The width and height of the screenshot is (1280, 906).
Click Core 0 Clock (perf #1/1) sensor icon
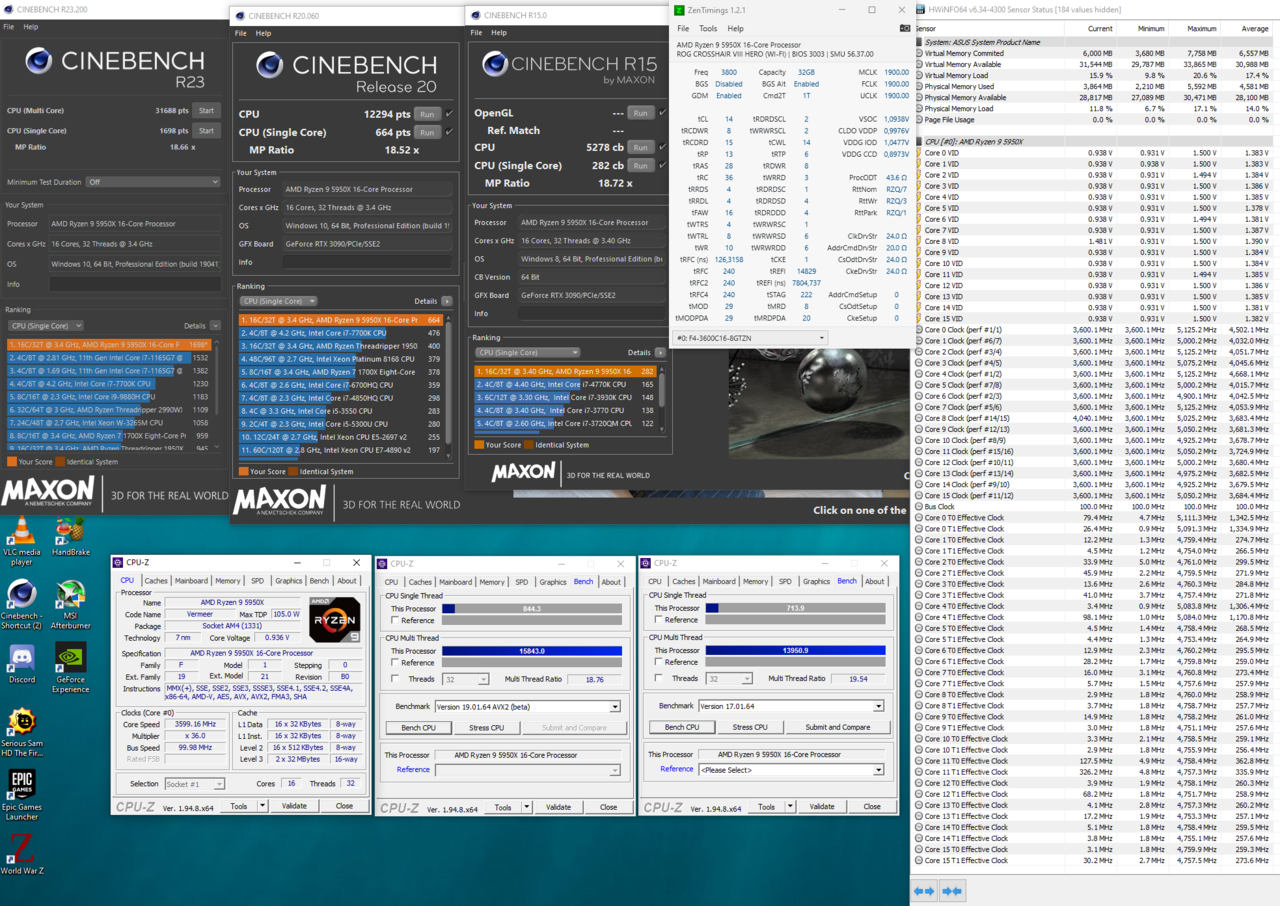tap(919, 330)
